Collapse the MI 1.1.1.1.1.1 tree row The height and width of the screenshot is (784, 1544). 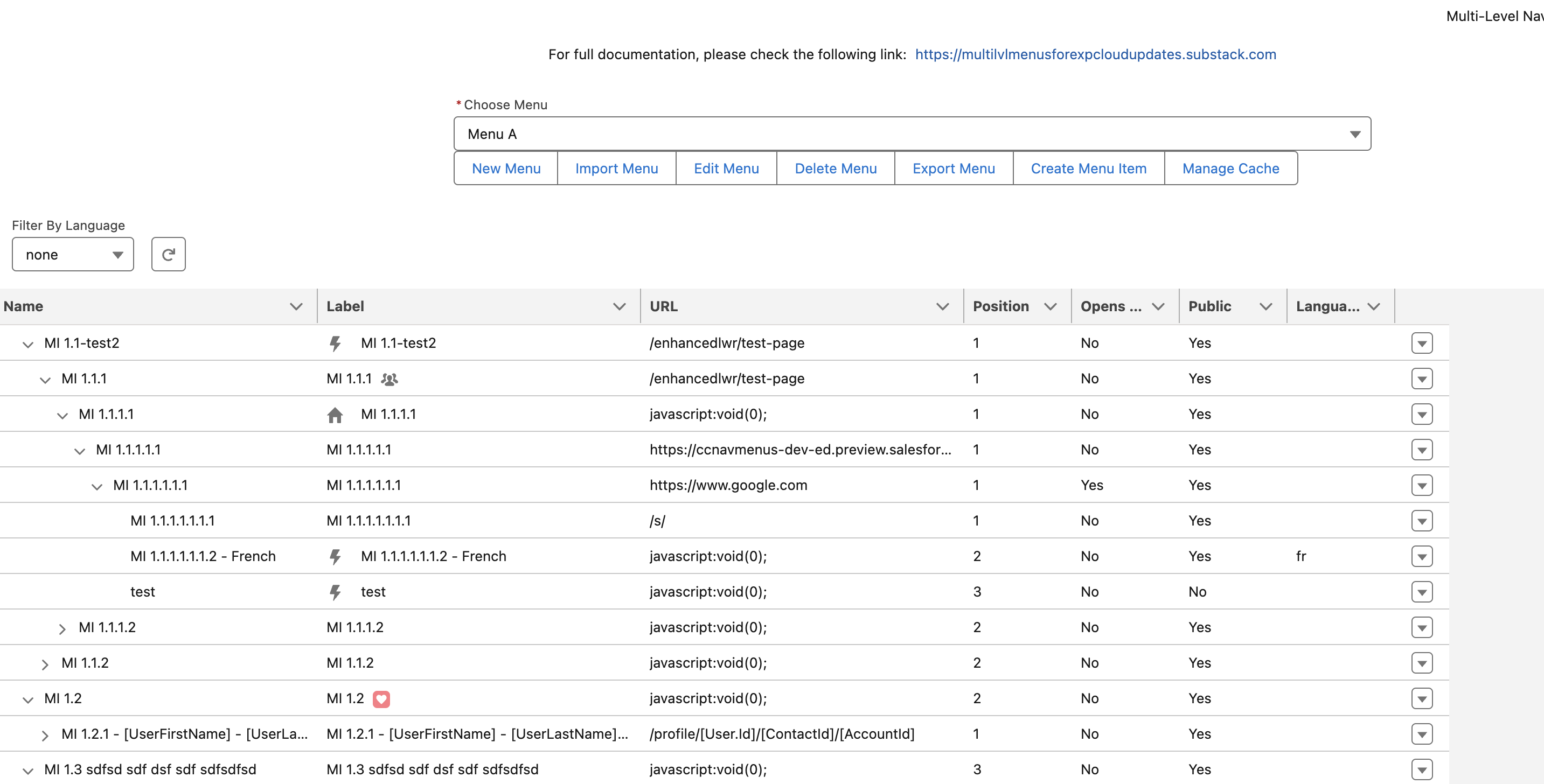[96, 486]
